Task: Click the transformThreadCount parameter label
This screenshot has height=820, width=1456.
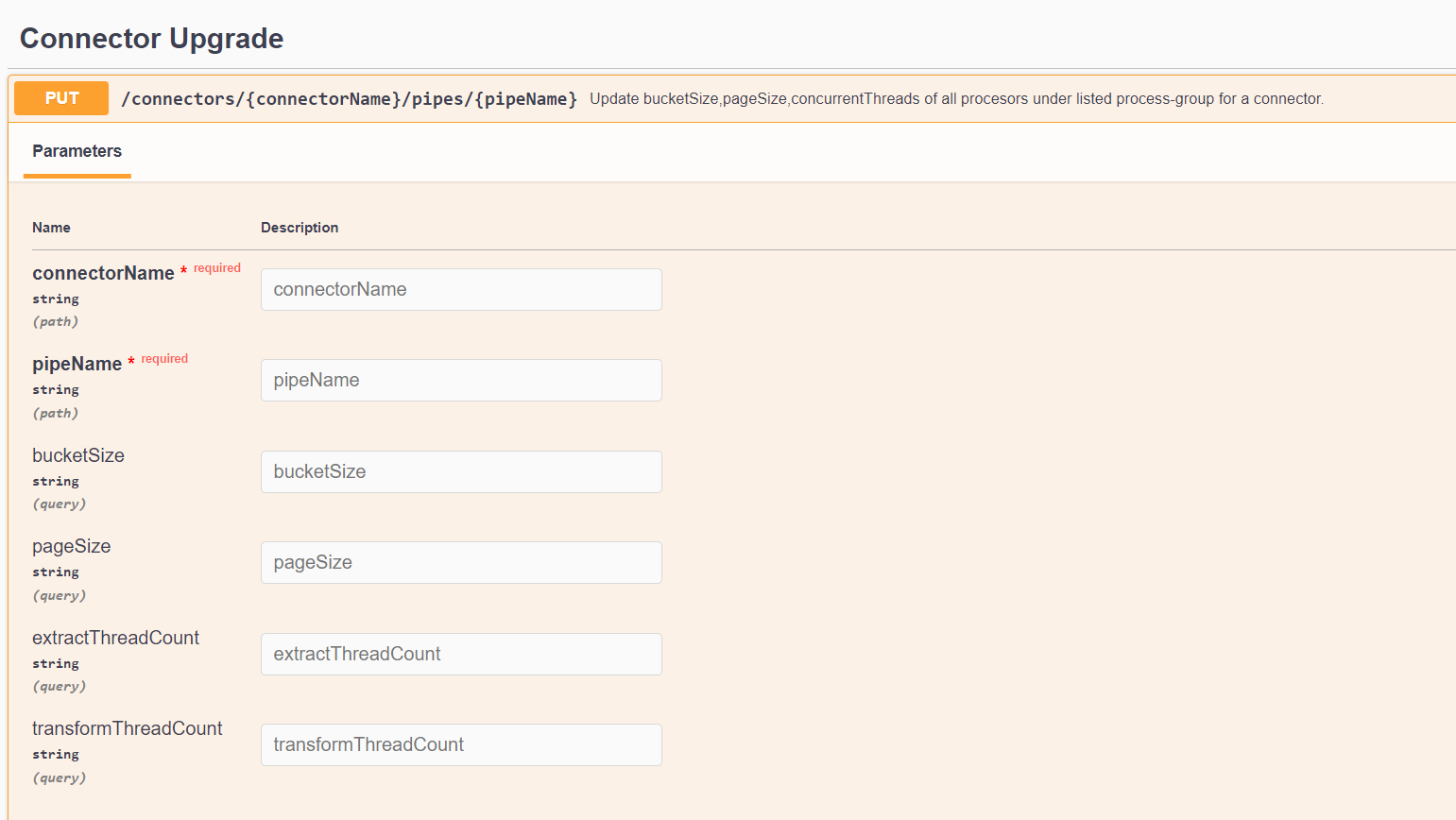Action: (x=128, y=728)
